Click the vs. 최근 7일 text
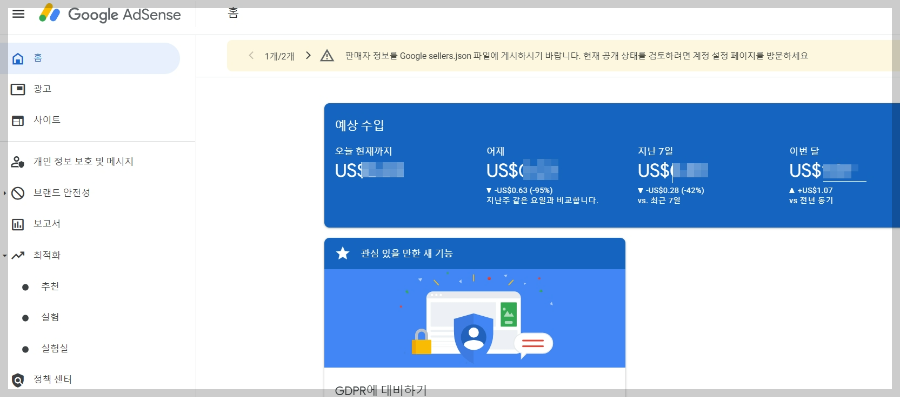The height and width of the screenshot is (397, 900). pos(659,201)
